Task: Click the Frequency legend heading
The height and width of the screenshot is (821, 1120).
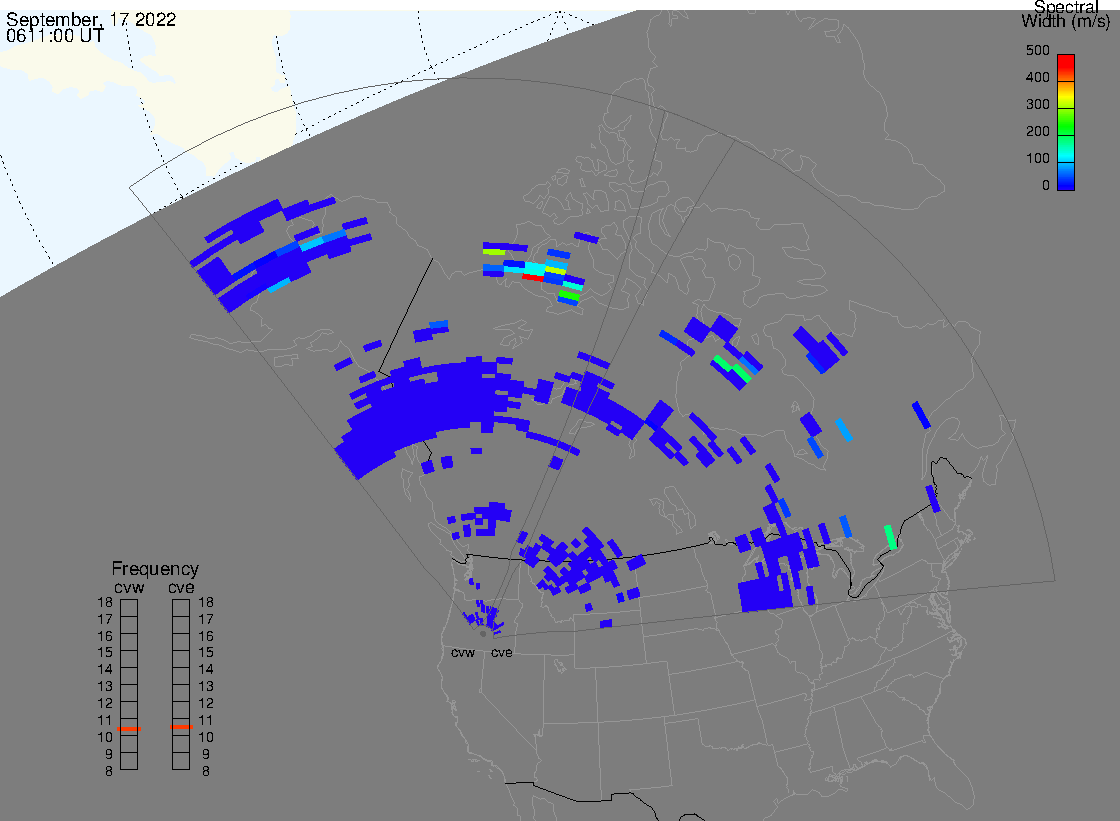Action: [155, 569]
